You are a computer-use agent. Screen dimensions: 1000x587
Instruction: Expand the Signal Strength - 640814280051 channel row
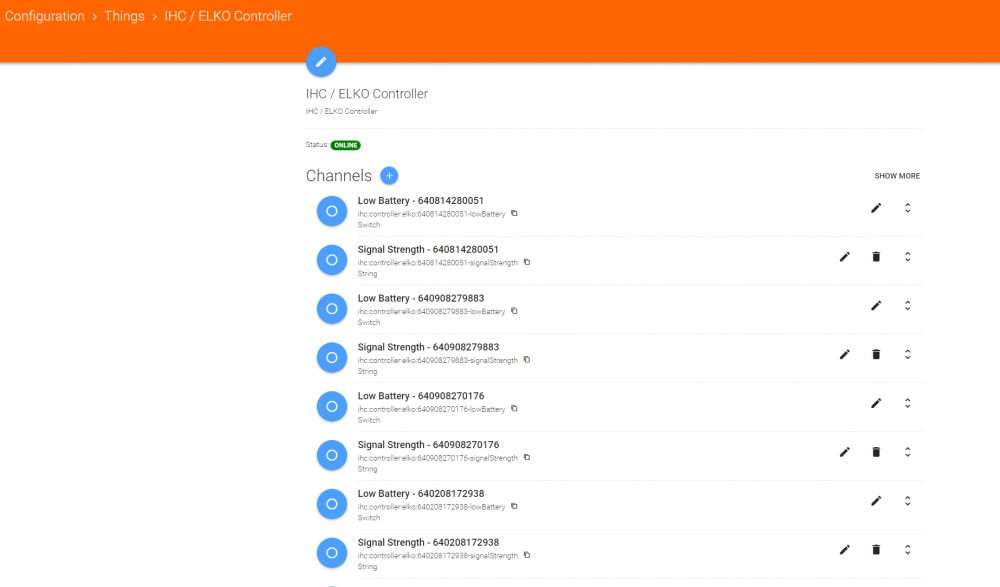pos(908,256)
